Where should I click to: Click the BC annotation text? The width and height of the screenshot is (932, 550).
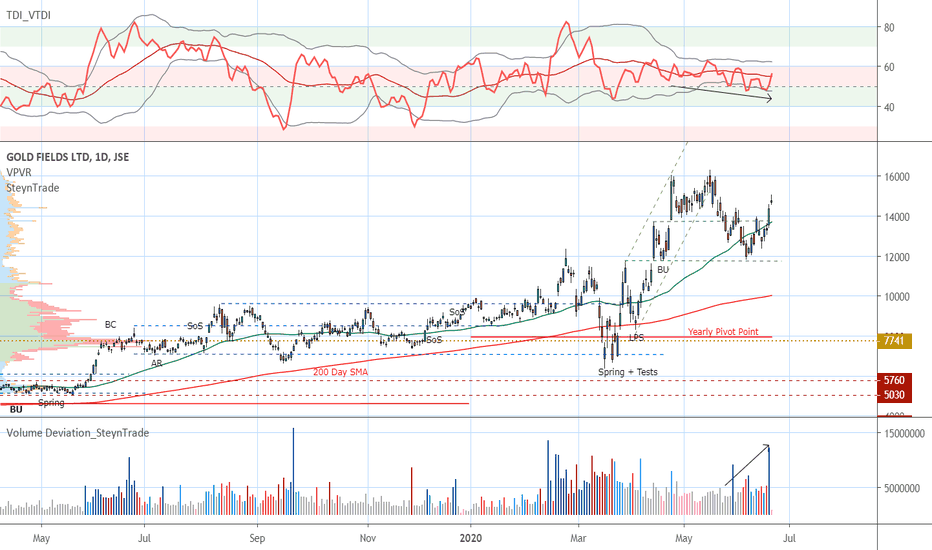111,325
